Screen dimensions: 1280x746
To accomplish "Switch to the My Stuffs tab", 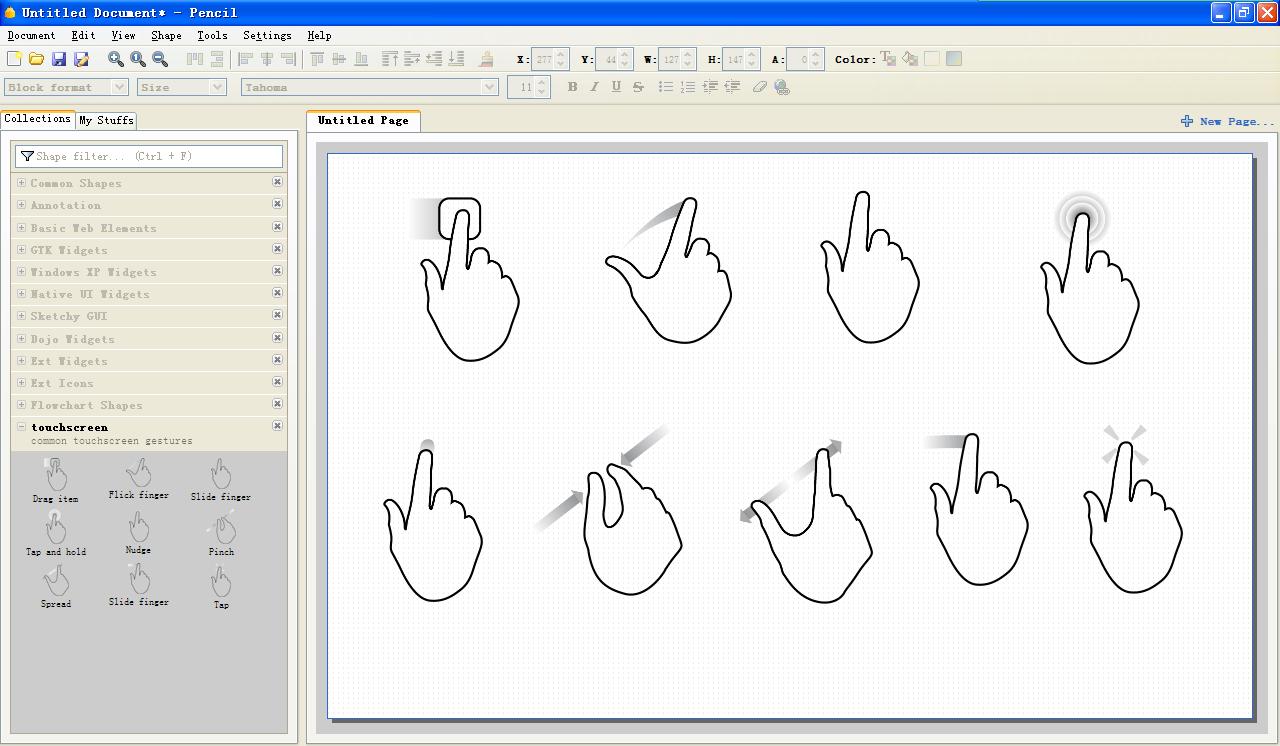I will click(106, 120).
